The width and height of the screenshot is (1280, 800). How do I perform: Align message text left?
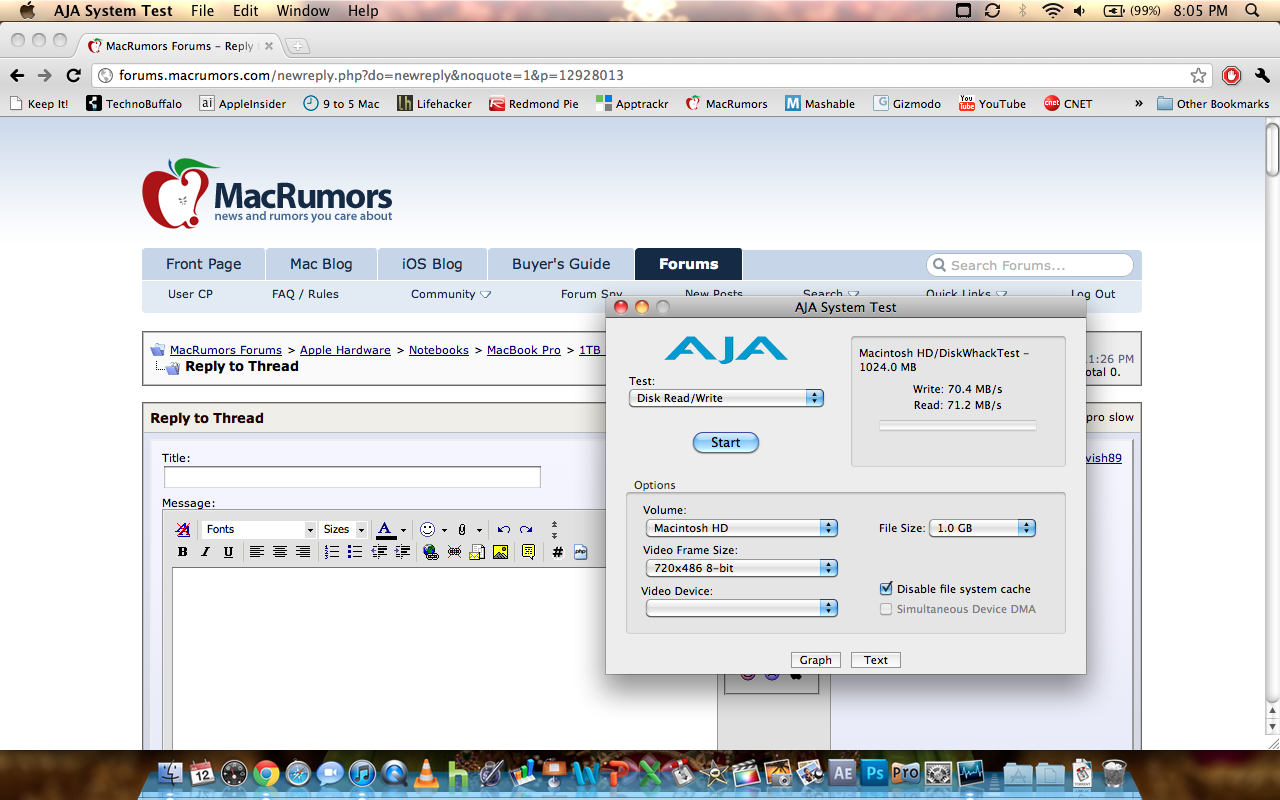(257, 552)
